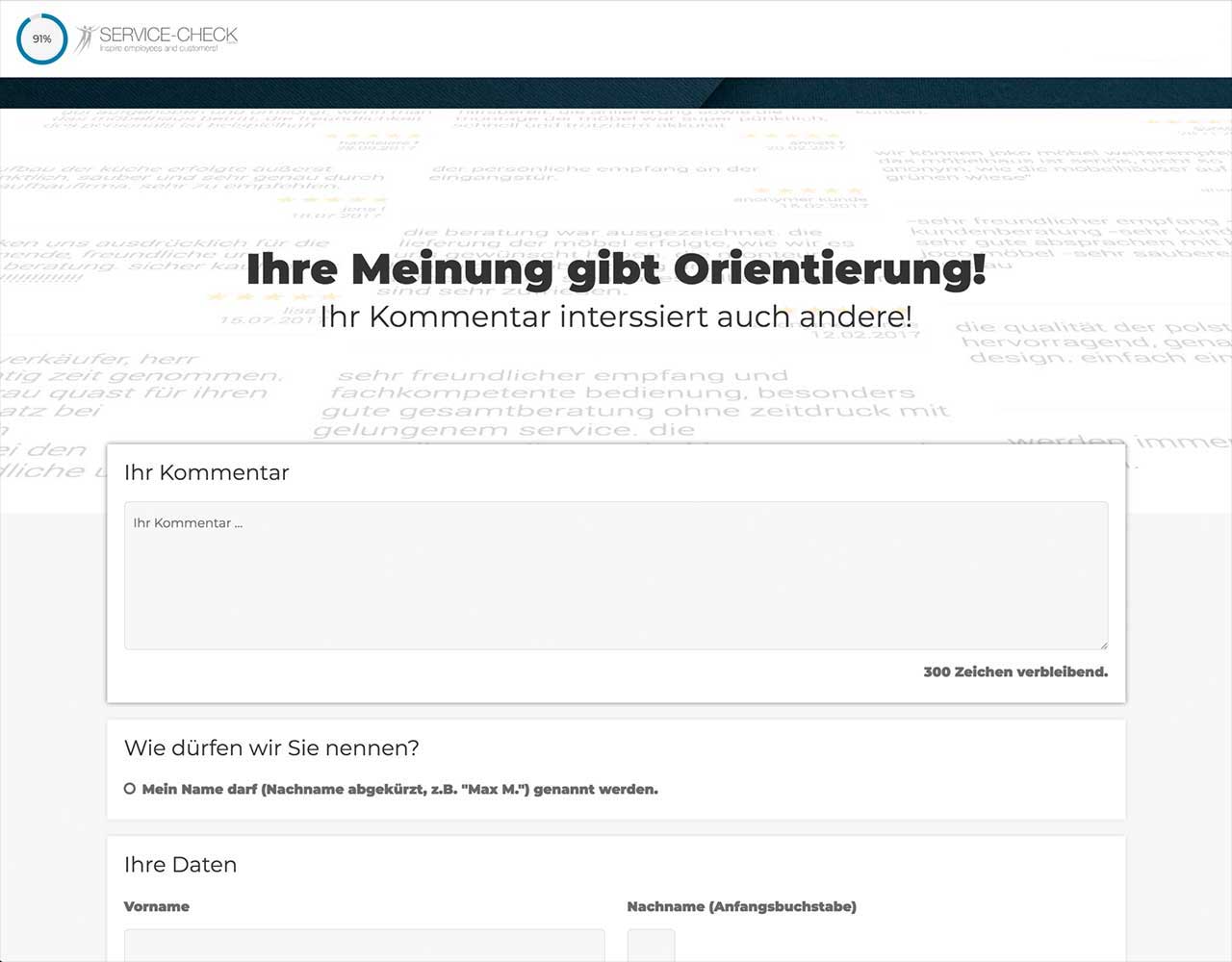Image resolution: width=1232 pixels, height=962 pixels.
Task: Click the dark blue header banner
Action: point(616,92)
